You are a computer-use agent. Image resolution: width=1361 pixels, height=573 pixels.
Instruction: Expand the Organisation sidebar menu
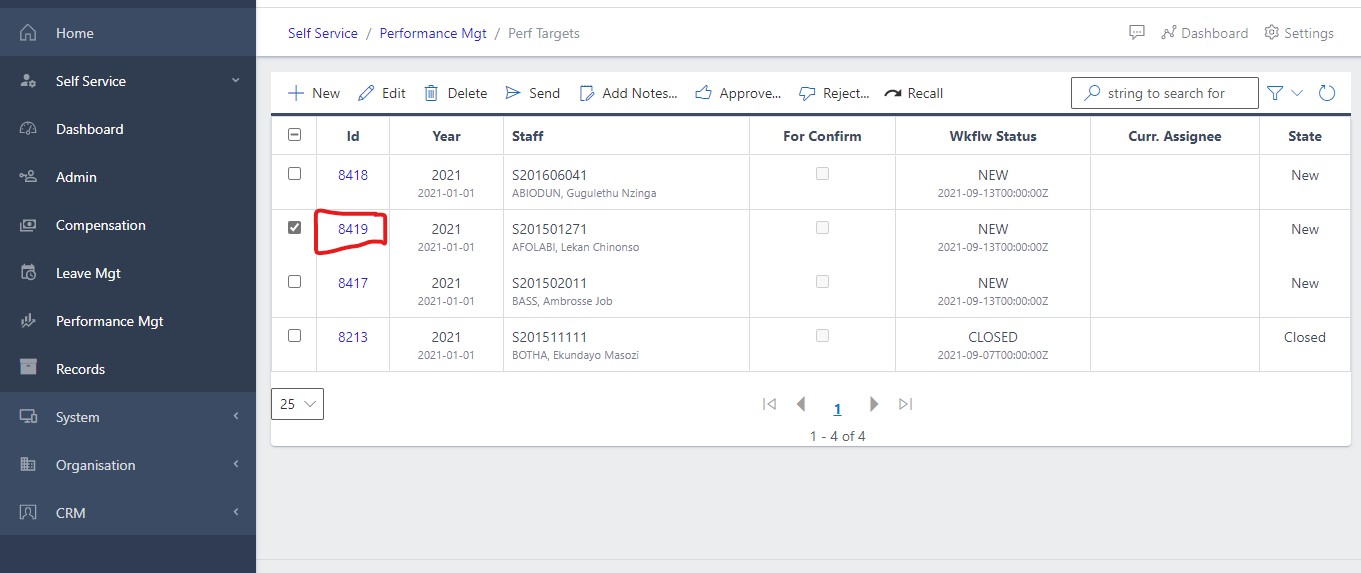point(95,465)
